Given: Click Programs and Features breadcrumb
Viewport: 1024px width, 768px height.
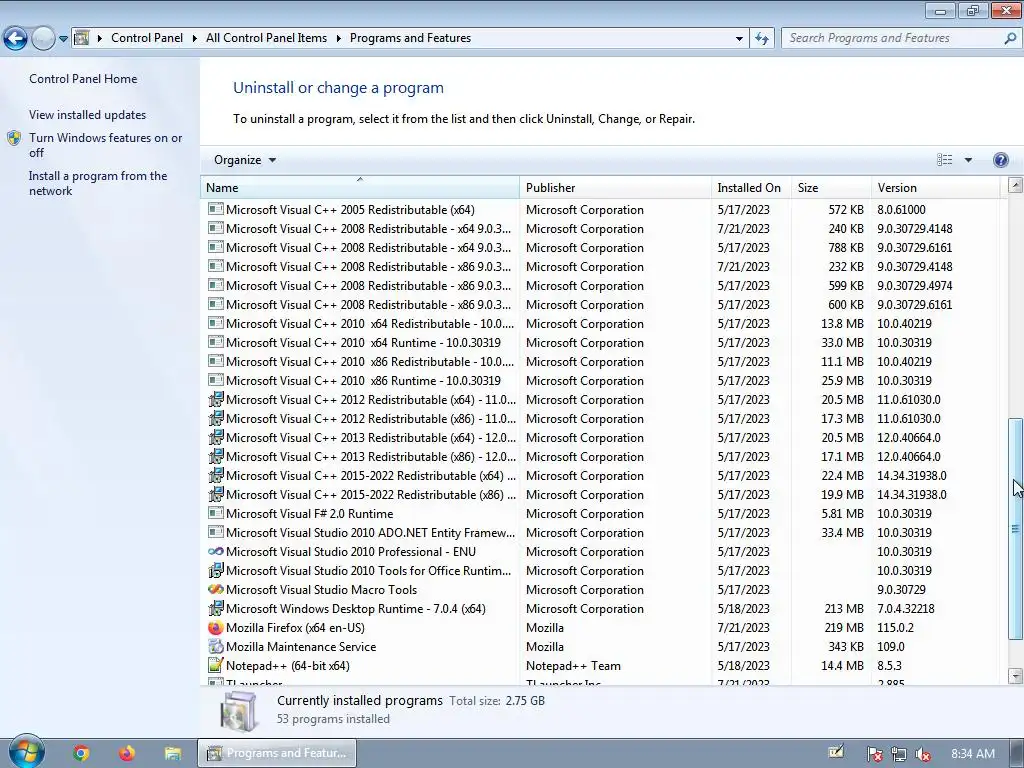Looking at the screenshot, I should [x=410, y=38].
